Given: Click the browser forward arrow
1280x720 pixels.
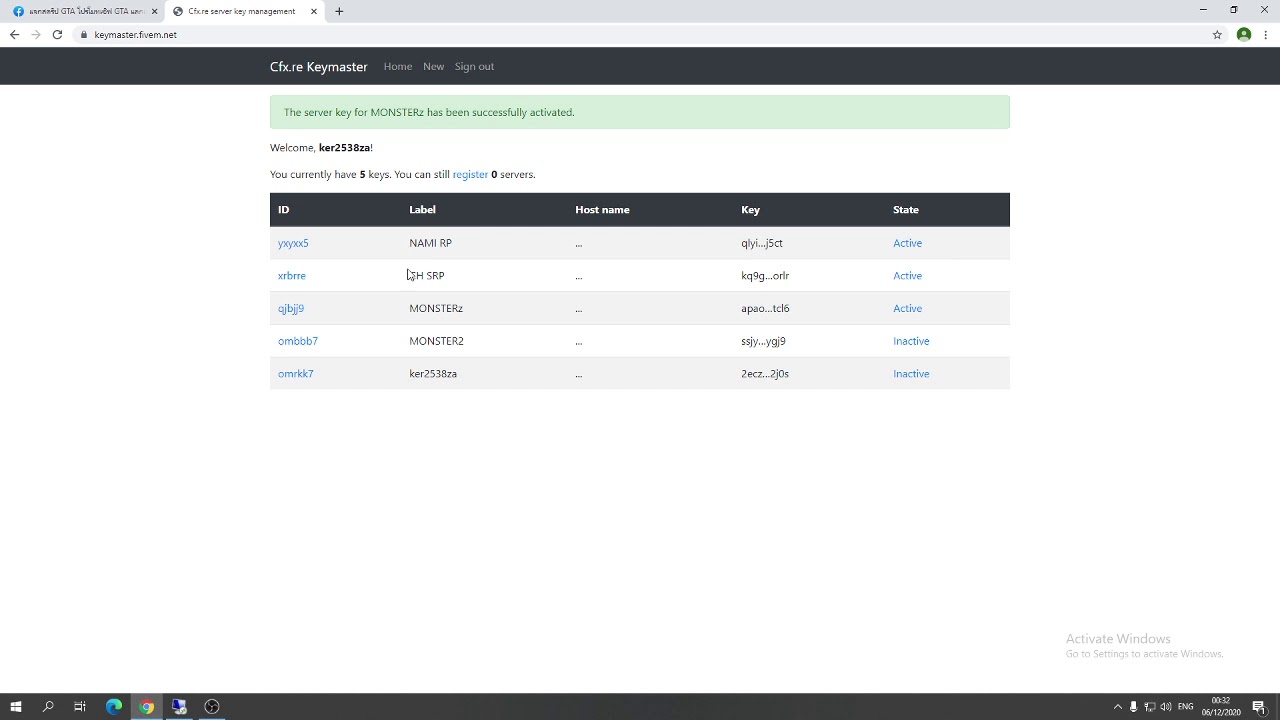Looking at the screenshot, I should click(x=36, y=34).
